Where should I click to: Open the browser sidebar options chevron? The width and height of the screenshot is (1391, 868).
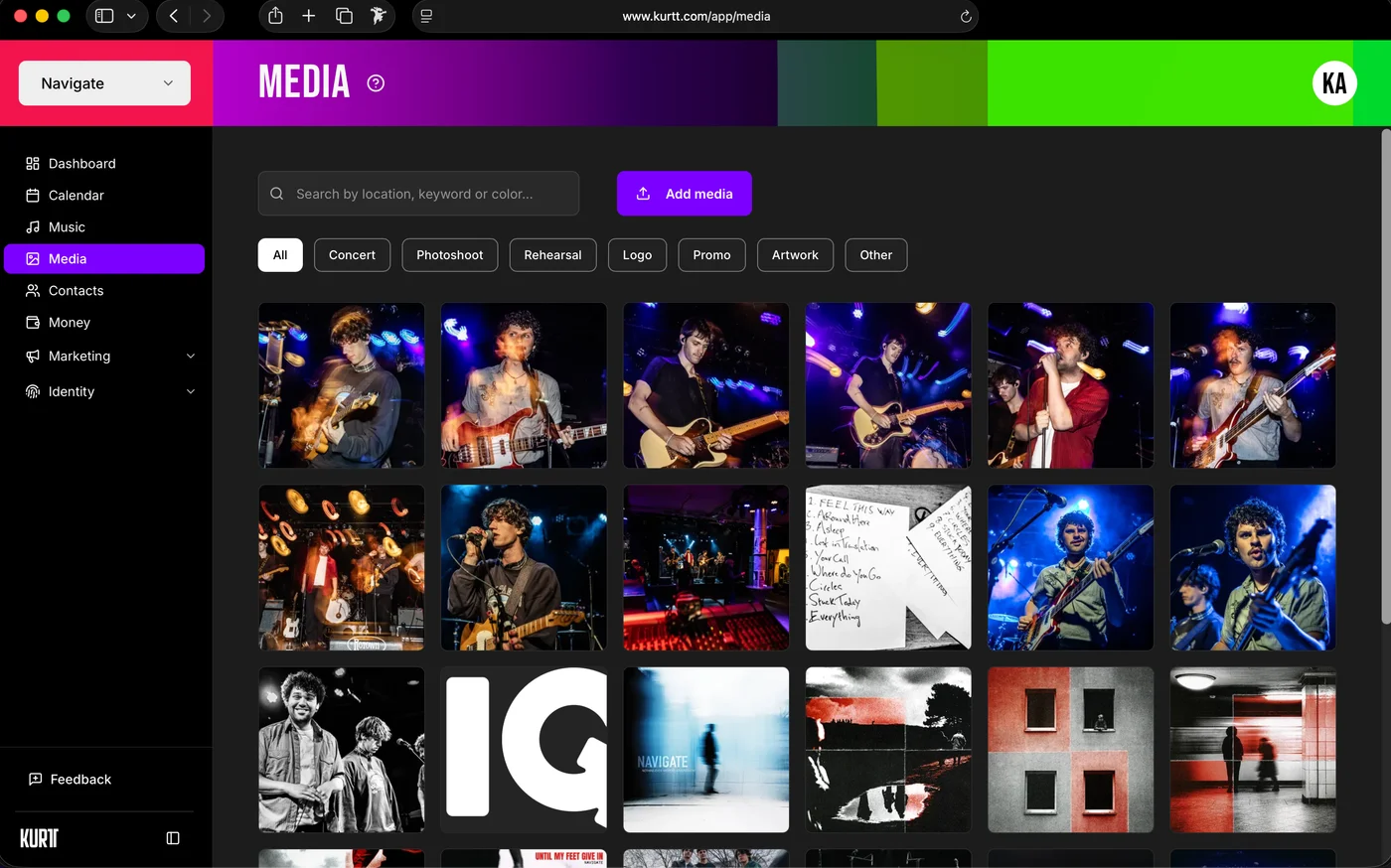pos(131,16)
